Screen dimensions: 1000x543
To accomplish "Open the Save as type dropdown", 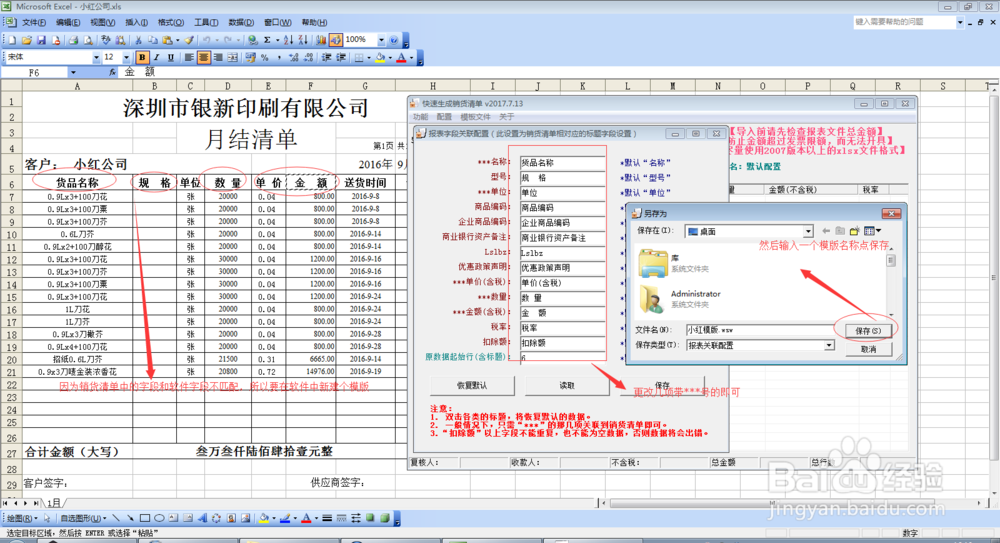I will [x=828, y=345].
